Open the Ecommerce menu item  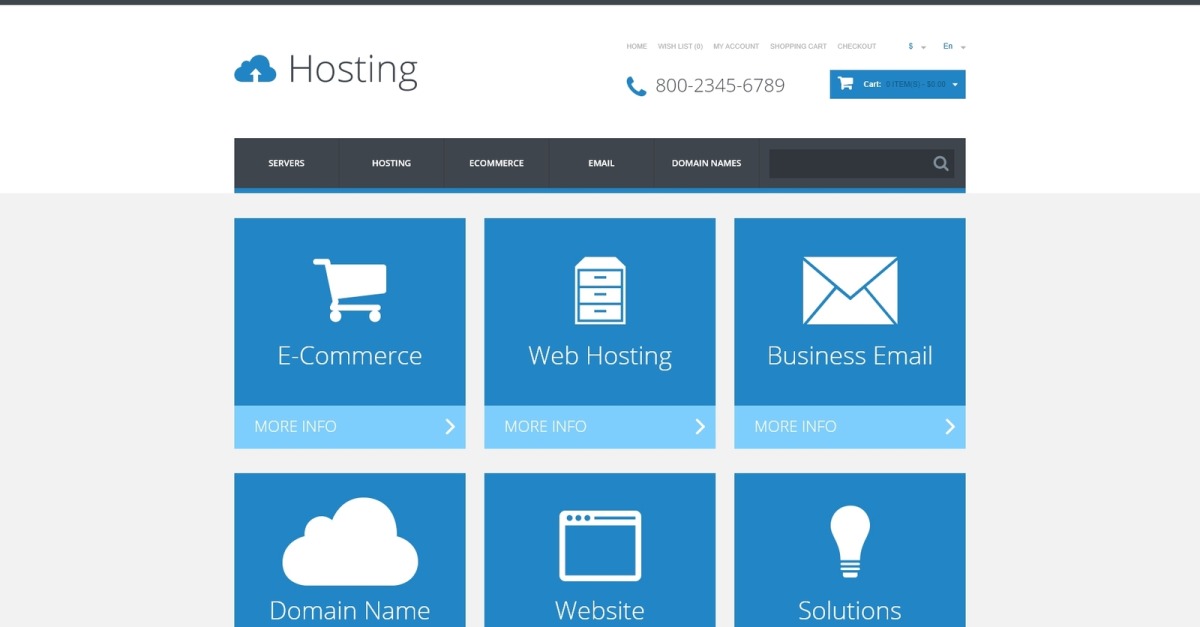click(496, 163)
